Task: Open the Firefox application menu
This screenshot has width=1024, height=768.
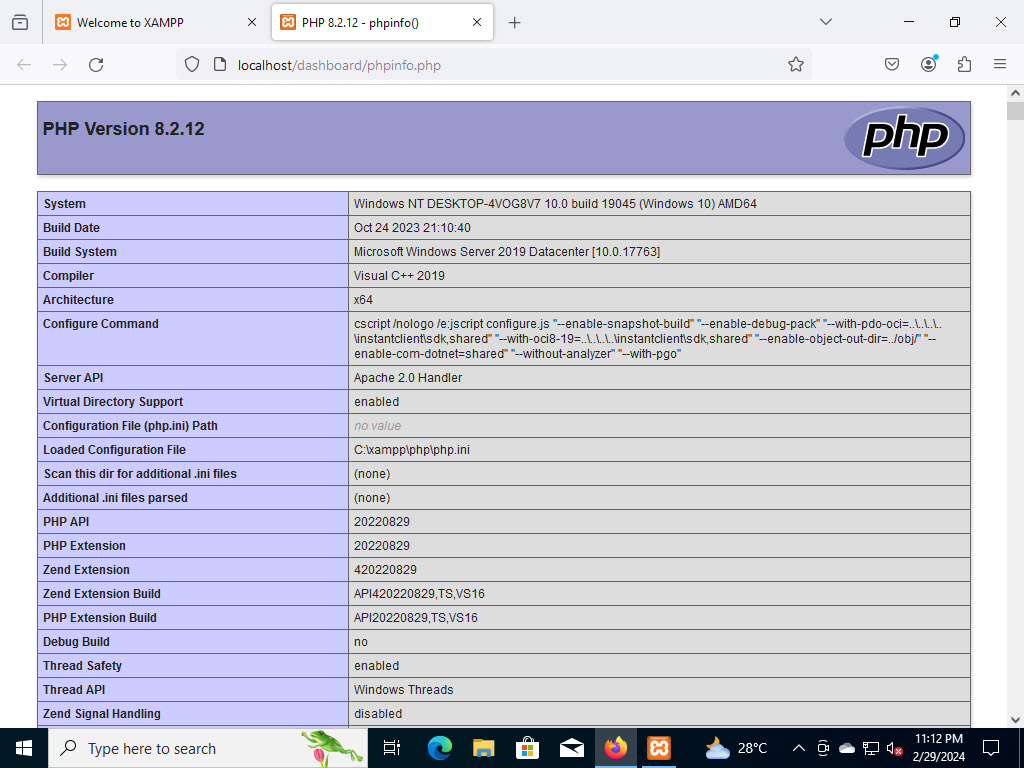Action: pyautogui.click(x=999, y=63)
